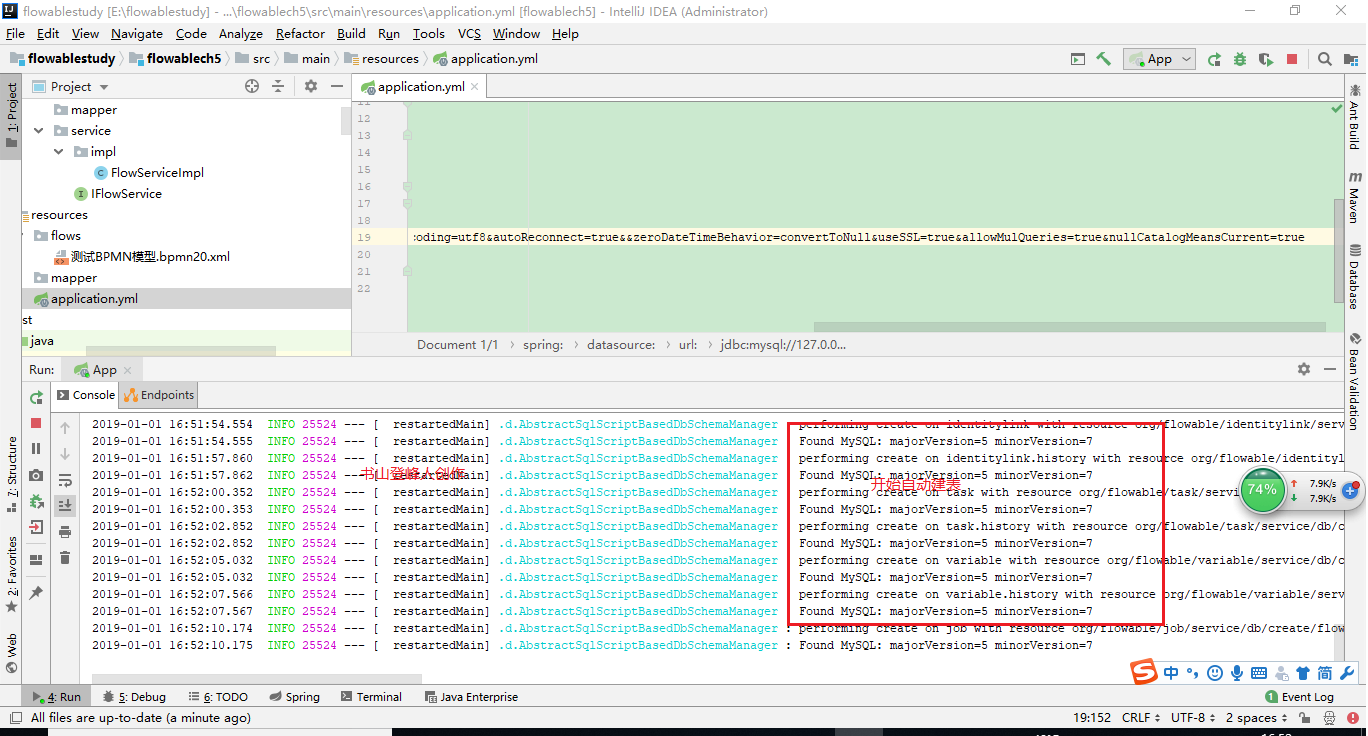Toggle the Chinese/English 中 input mode
1368x736 pixels.
click(1171, 673)
